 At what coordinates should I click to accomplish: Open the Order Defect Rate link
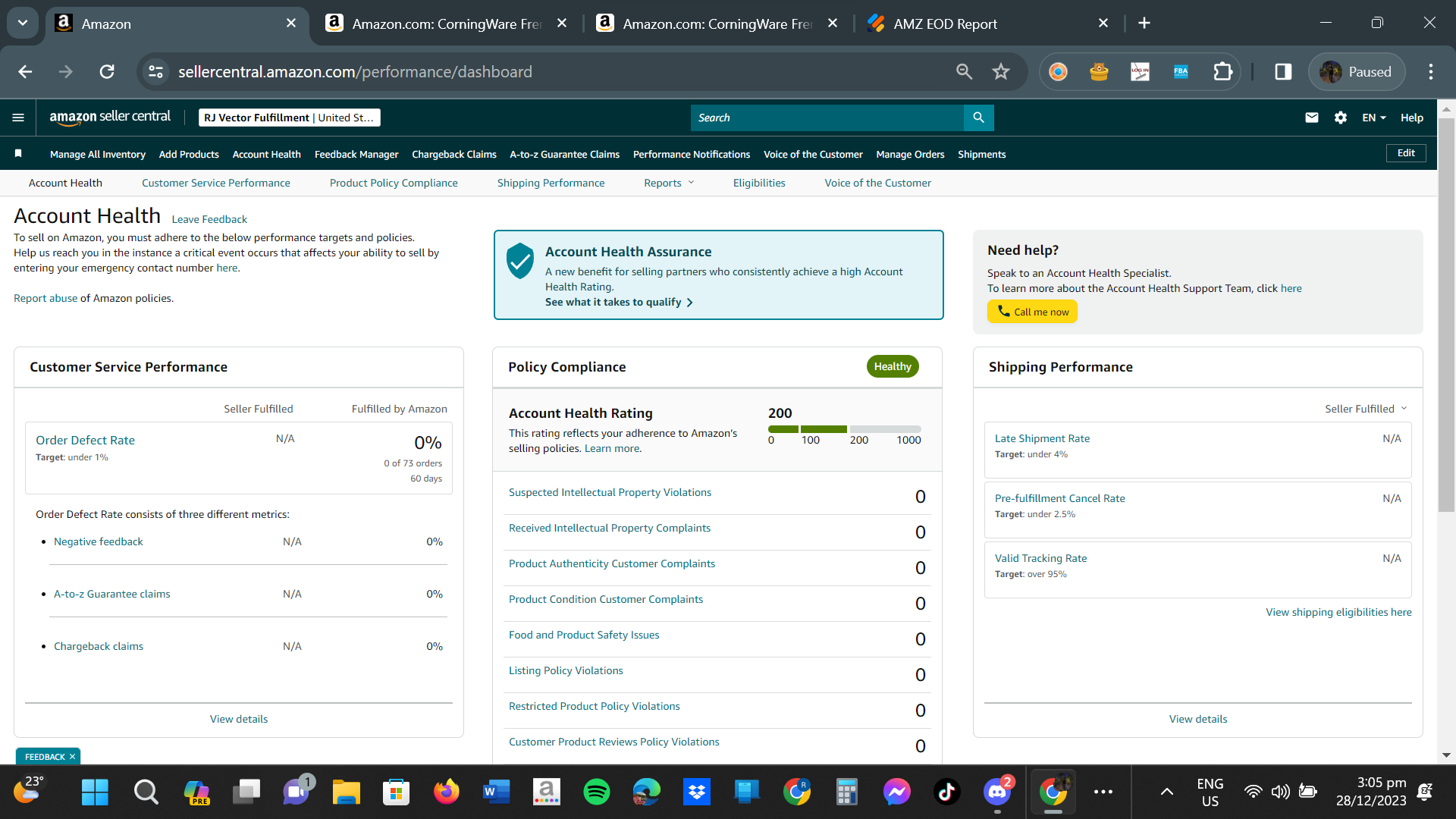click(x=85, y=440)
